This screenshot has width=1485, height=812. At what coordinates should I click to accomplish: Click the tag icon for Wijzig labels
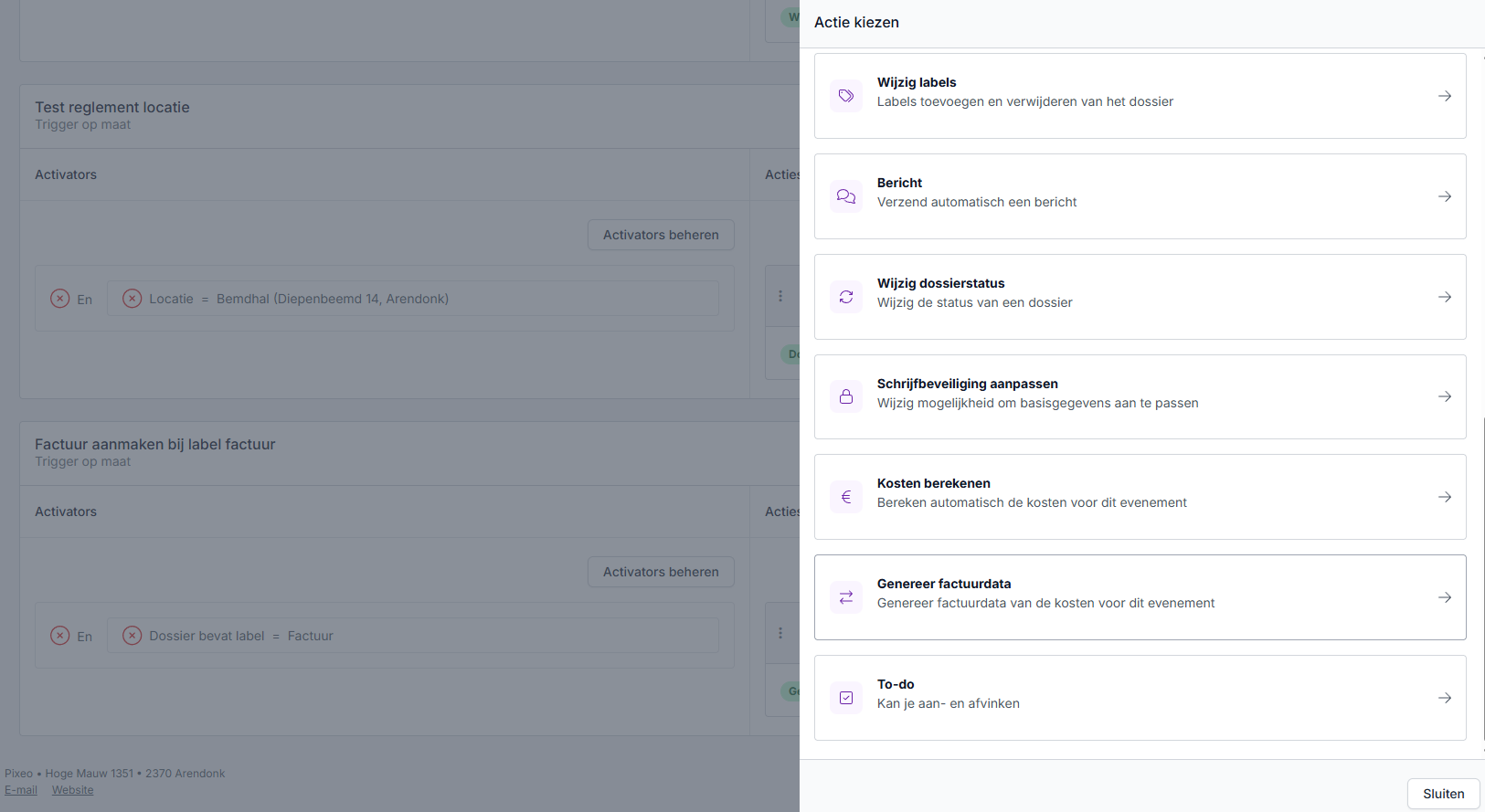(846, 96)
